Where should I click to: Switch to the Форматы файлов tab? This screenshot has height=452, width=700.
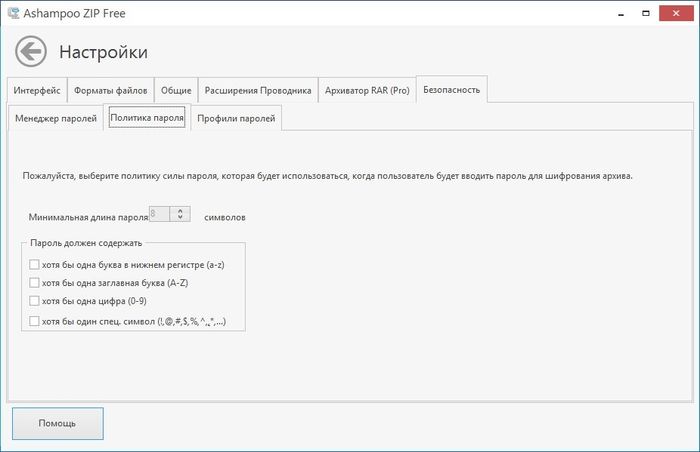(x=111, y=90)
